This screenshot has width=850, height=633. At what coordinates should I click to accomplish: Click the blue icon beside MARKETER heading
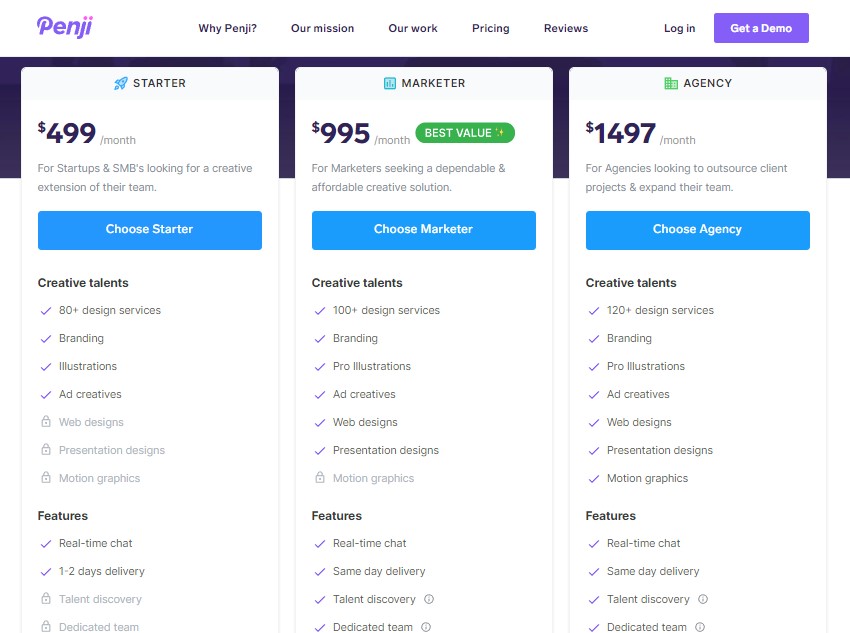click(x=389, y=83)
